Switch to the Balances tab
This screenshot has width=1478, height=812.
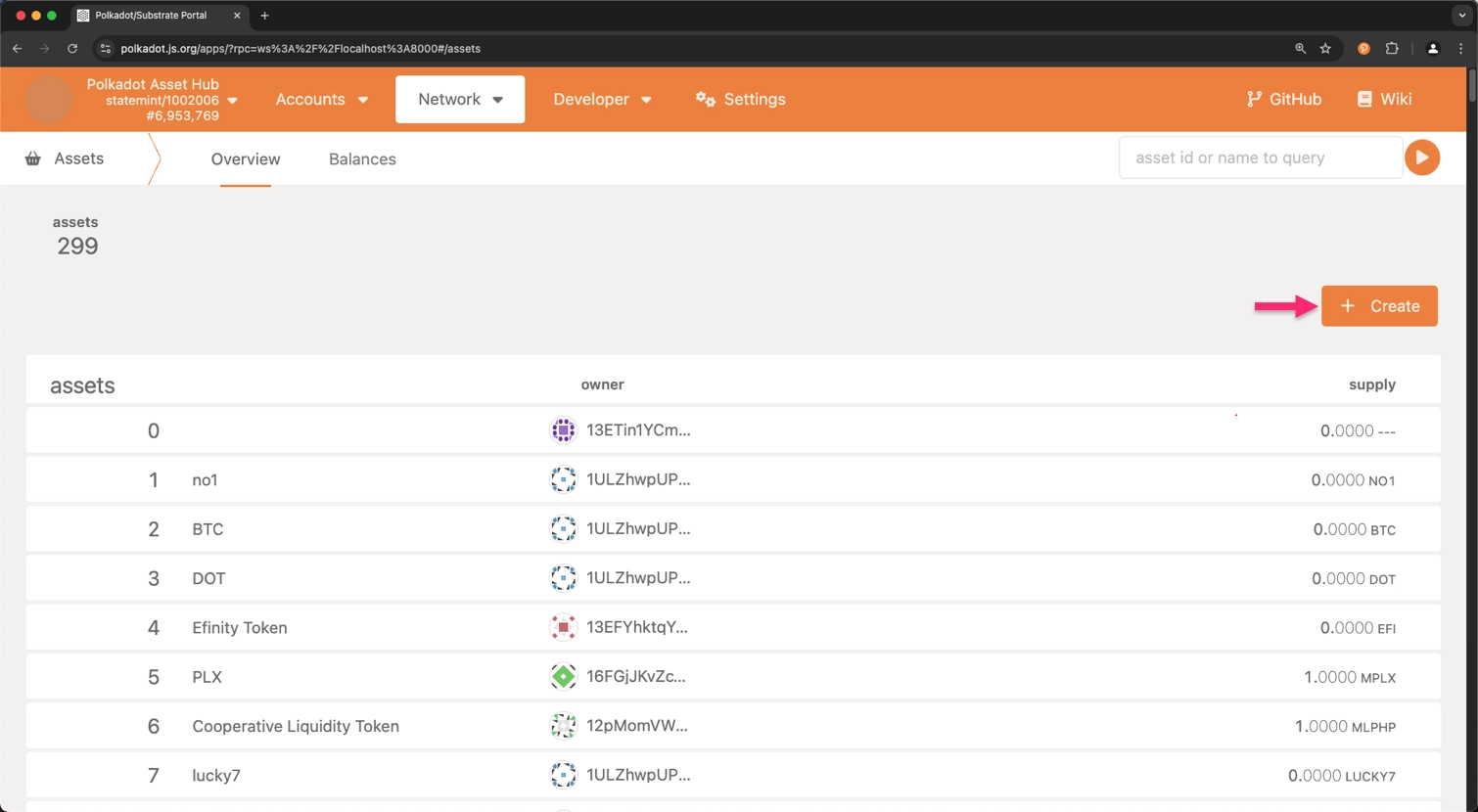(362, 159)
